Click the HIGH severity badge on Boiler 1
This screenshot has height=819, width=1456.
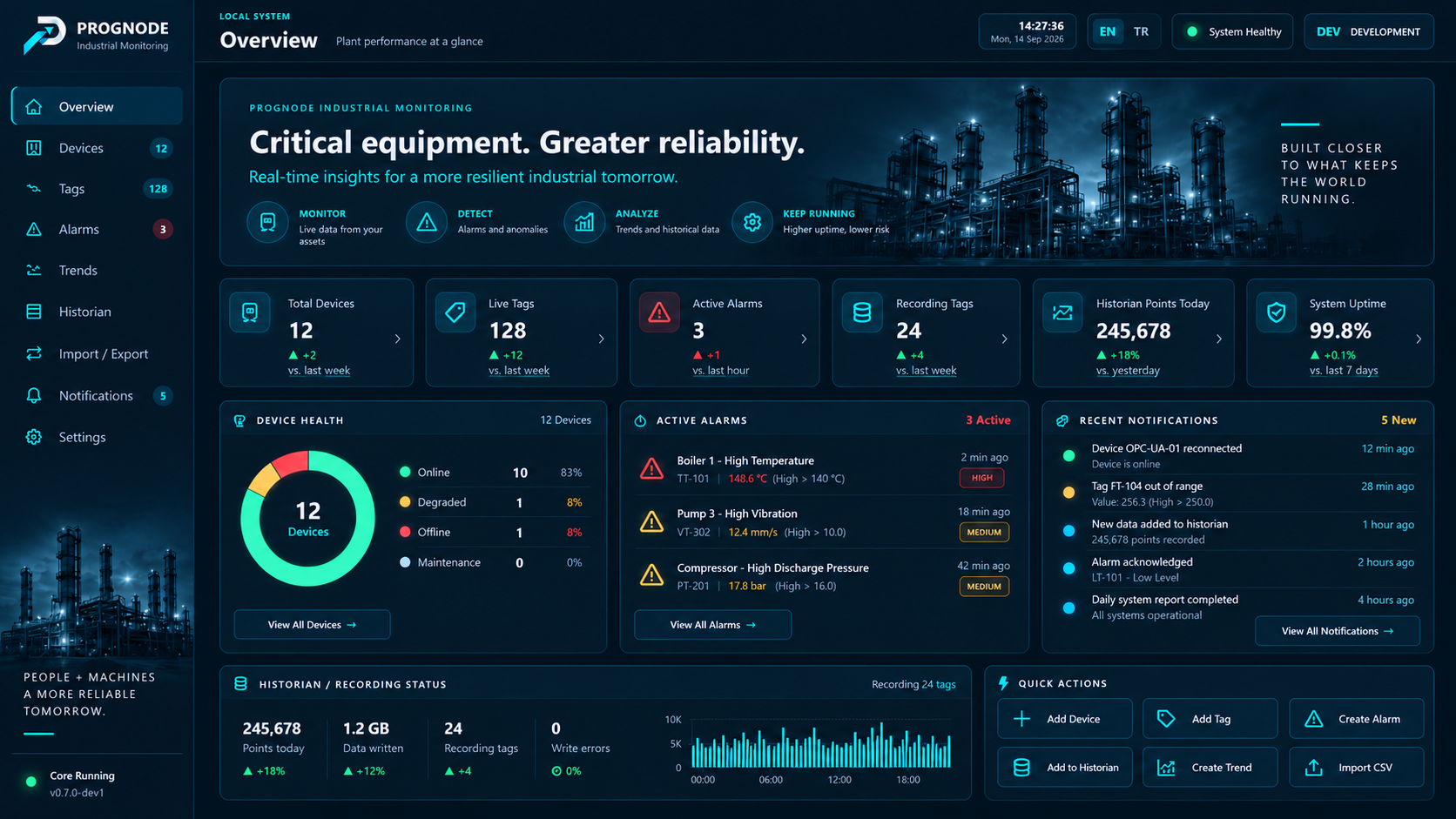coord(981,478)
